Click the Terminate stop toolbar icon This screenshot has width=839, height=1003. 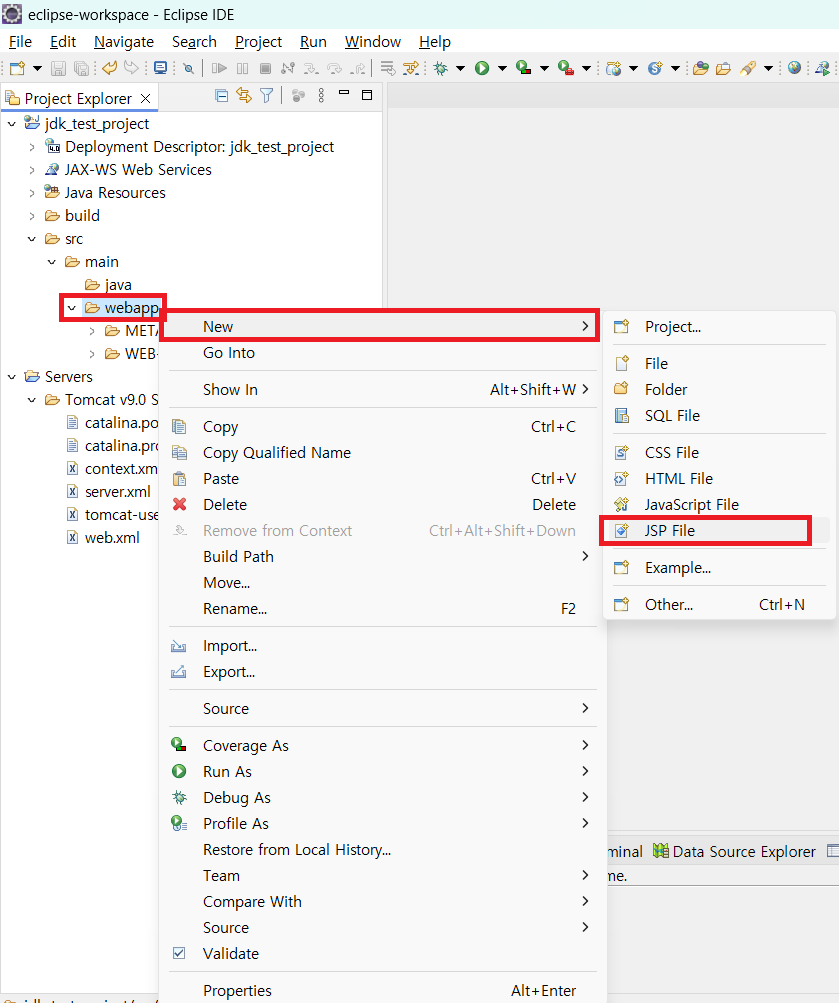pyautogui.click(x=265, y=68)
